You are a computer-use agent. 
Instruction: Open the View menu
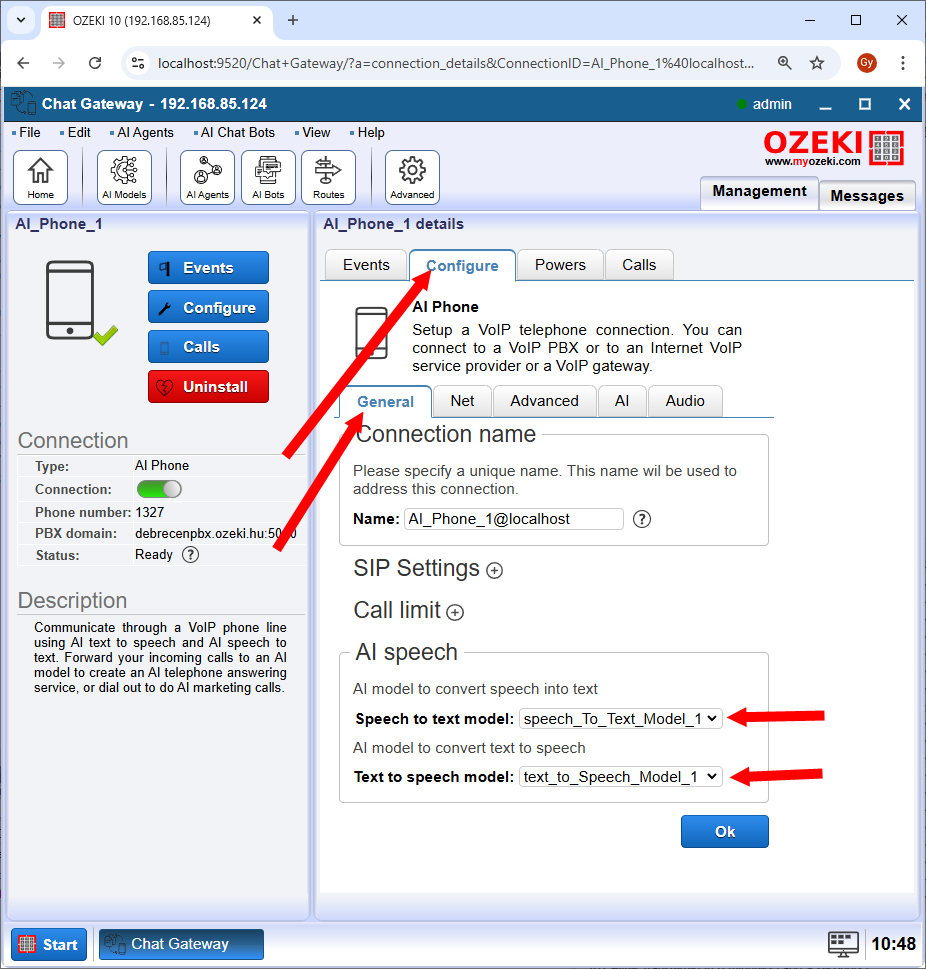316,133
